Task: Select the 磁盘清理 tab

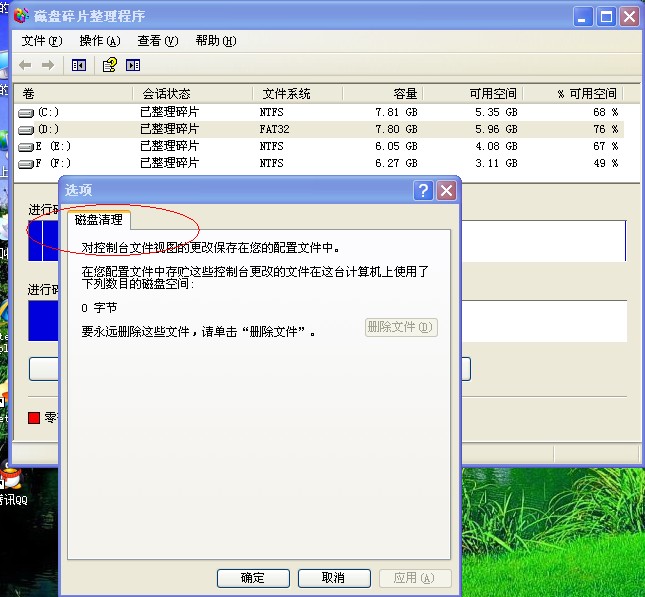Action: (x=99, y=220)
